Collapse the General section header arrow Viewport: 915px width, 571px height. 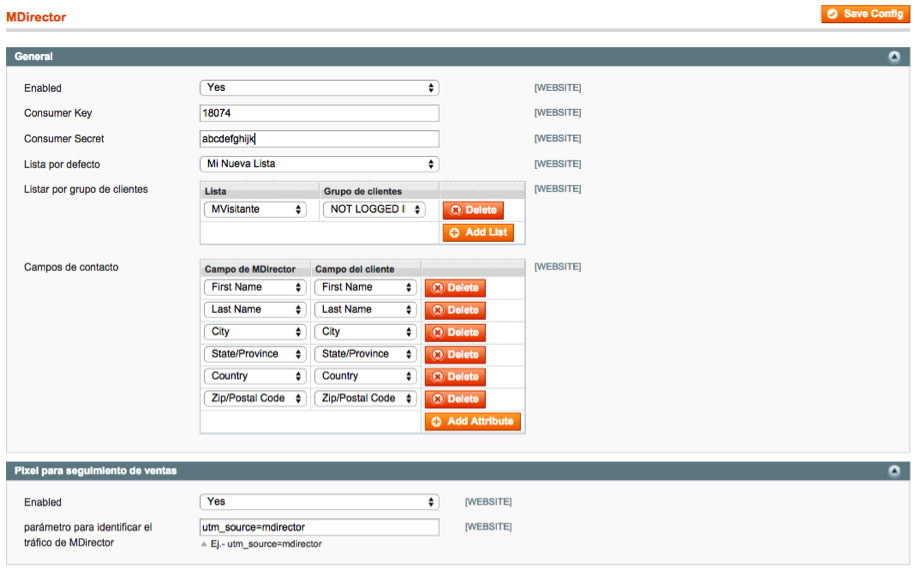click(x=894, y=57)
